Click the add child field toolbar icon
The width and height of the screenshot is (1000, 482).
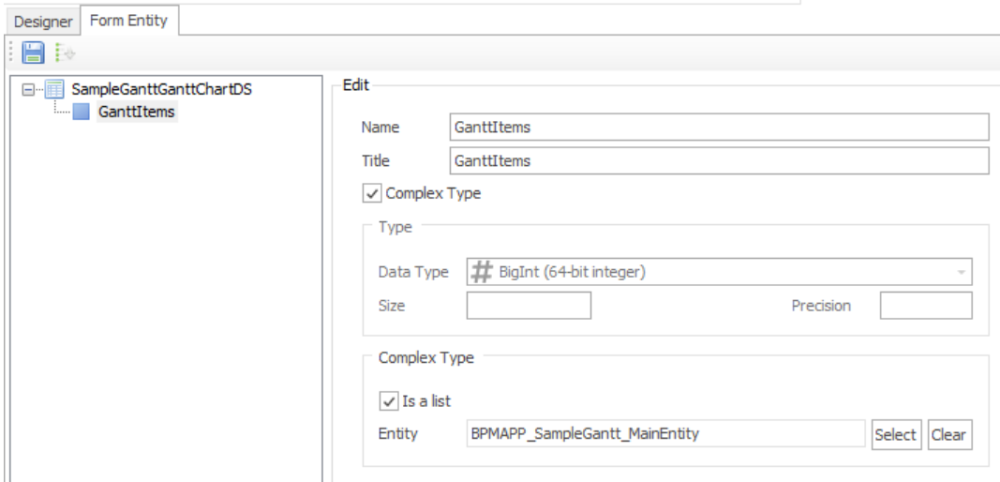point(65,52)
